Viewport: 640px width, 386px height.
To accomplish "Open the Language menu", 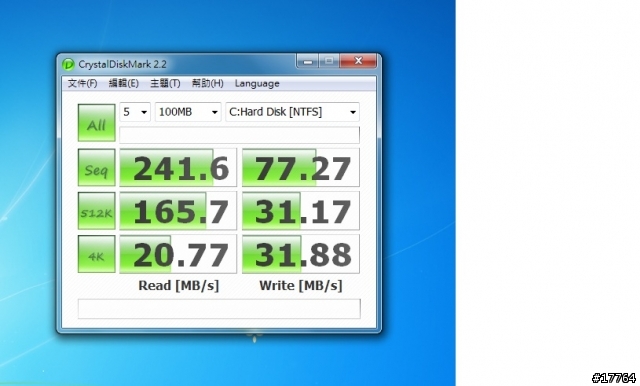I will (x=257, y=83).
